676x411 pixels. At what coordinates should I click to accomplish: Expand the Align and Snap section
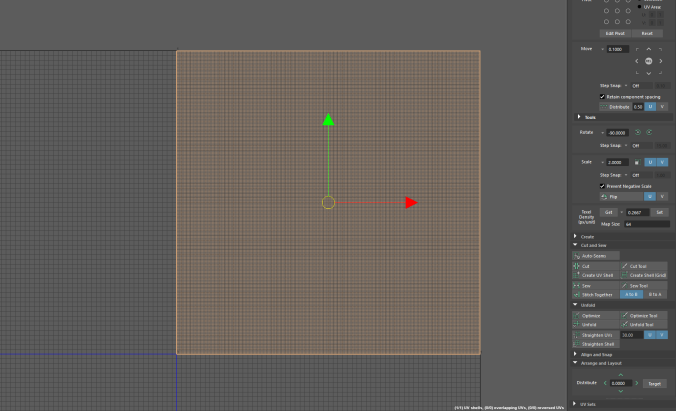tap(575, 354)
